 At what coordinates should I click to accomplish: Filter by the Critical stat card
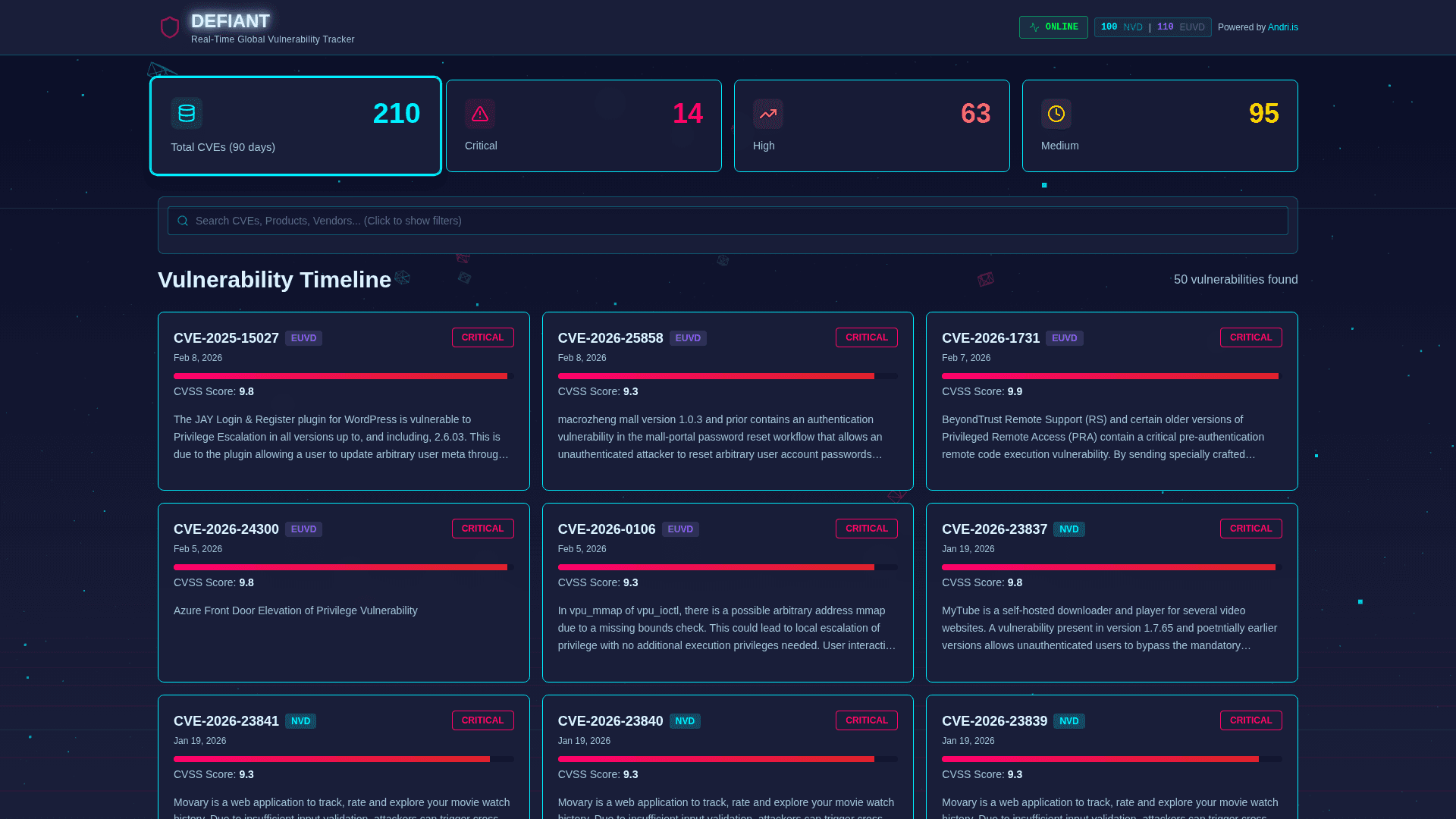pyautogui.click(x=584, y=126)
